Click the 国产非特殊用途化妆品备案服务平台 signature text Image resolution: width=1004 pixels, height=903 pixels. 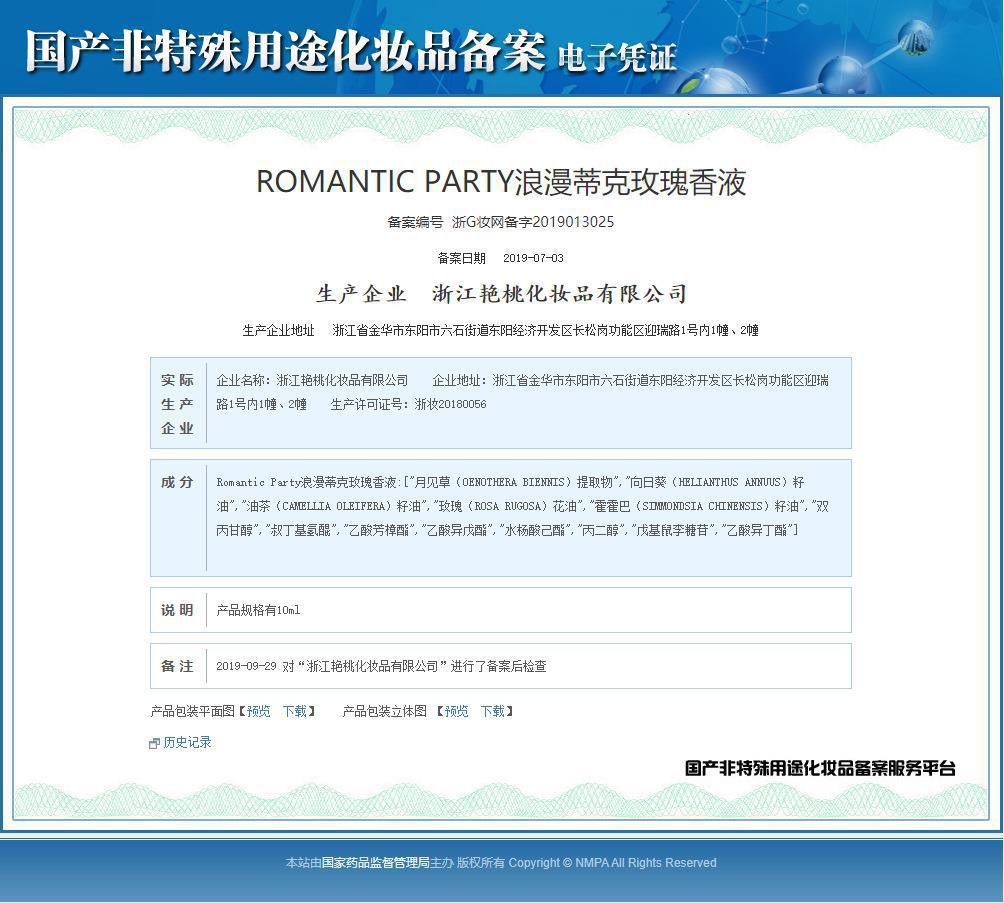820,768
